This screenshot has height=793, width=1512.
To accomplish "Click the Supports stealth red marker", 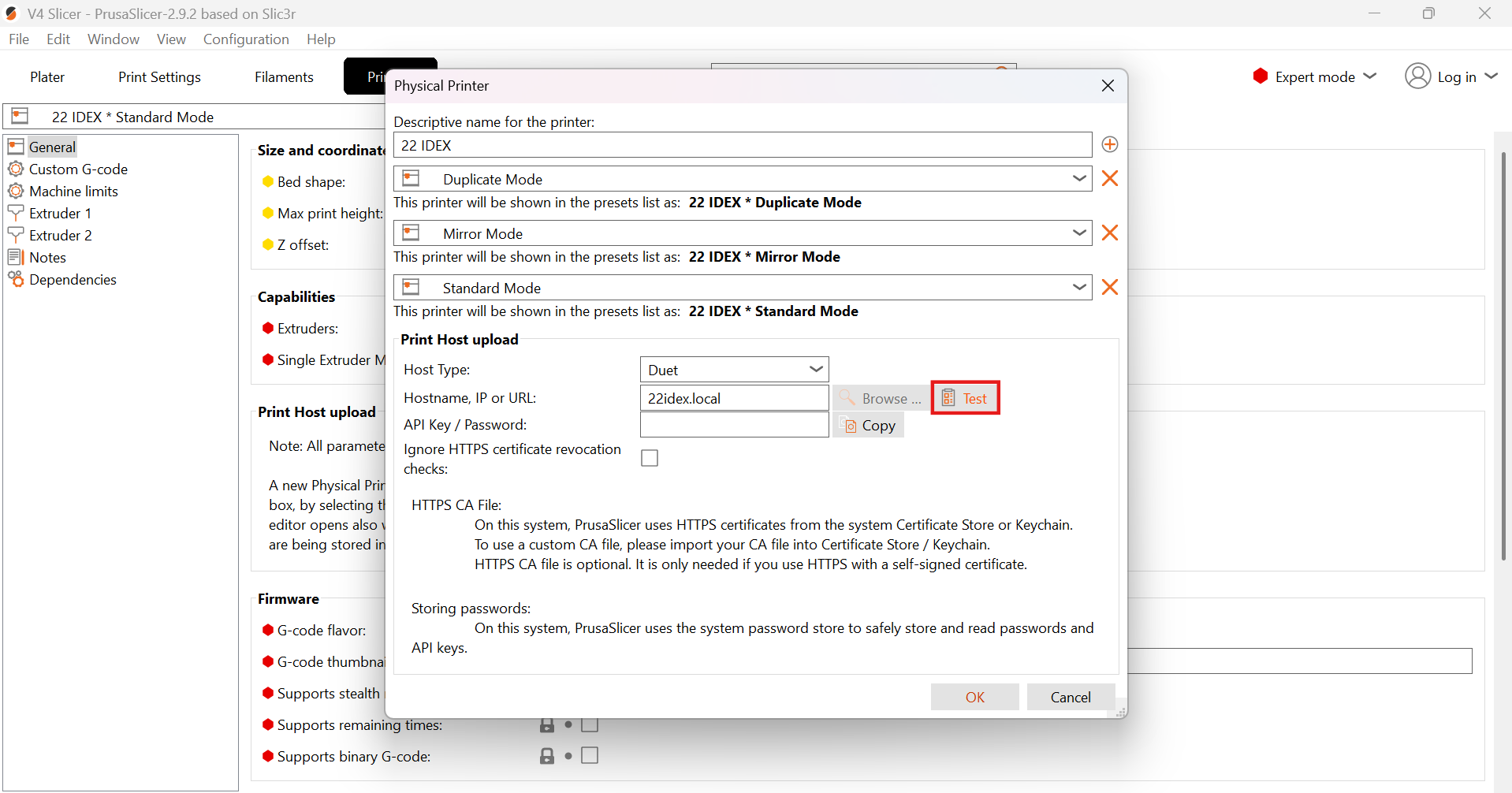I will [x=268, y=693].
